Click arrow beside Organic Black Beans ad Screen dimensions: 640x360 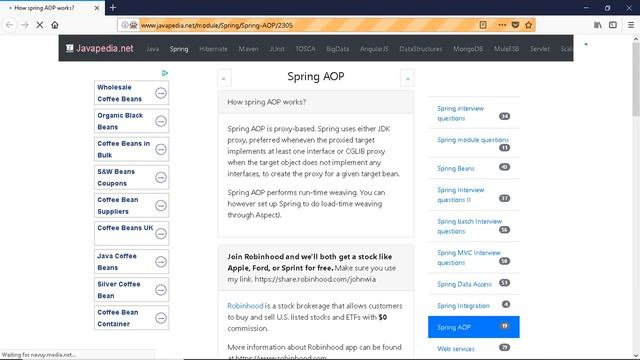click(x=161, y=121)
